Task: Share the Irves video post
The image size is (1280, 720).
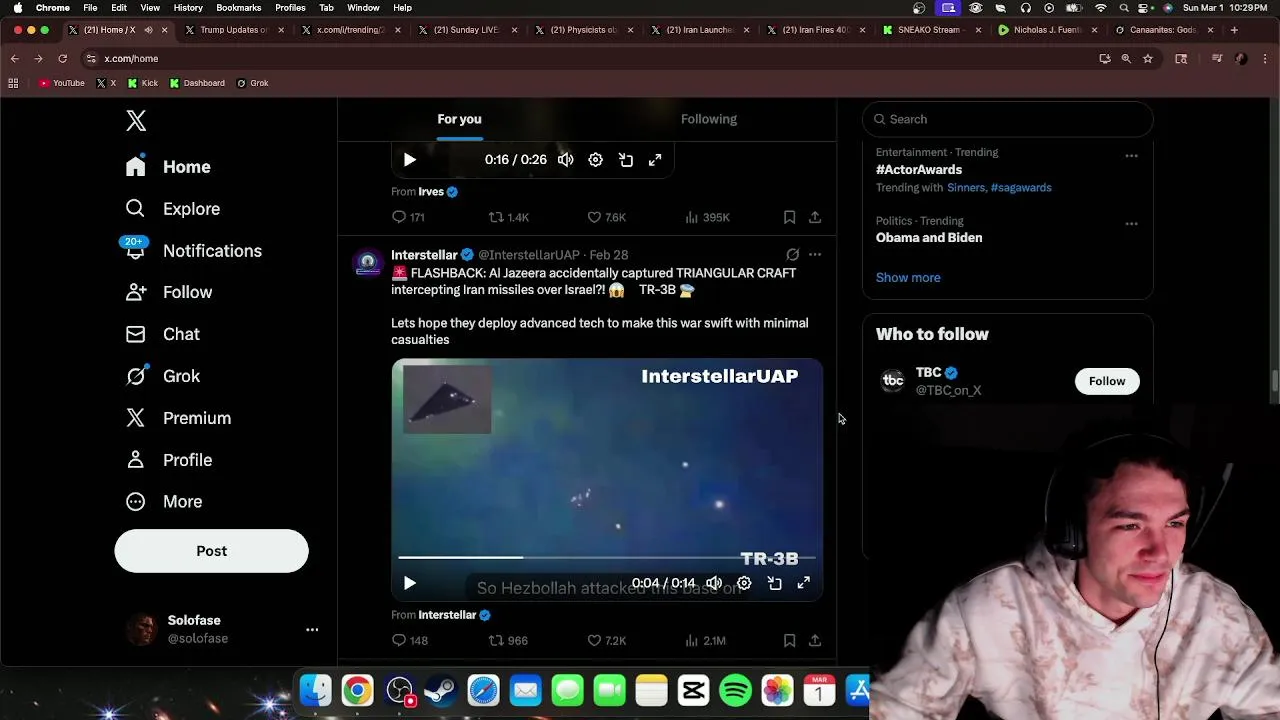Action: click(815, 217)
